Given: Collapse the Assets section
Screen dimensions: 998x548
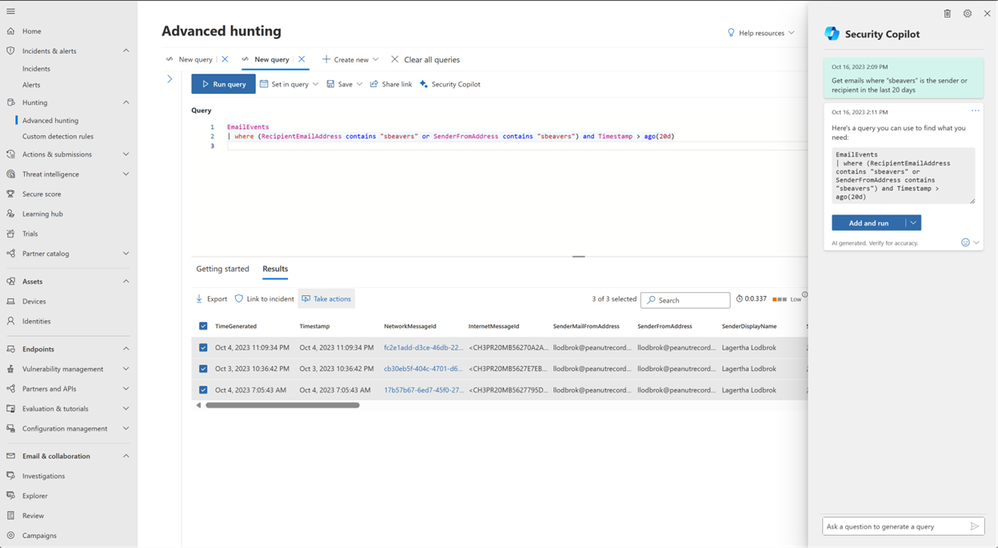Looking at the screenshot, I should pos(126,281).
